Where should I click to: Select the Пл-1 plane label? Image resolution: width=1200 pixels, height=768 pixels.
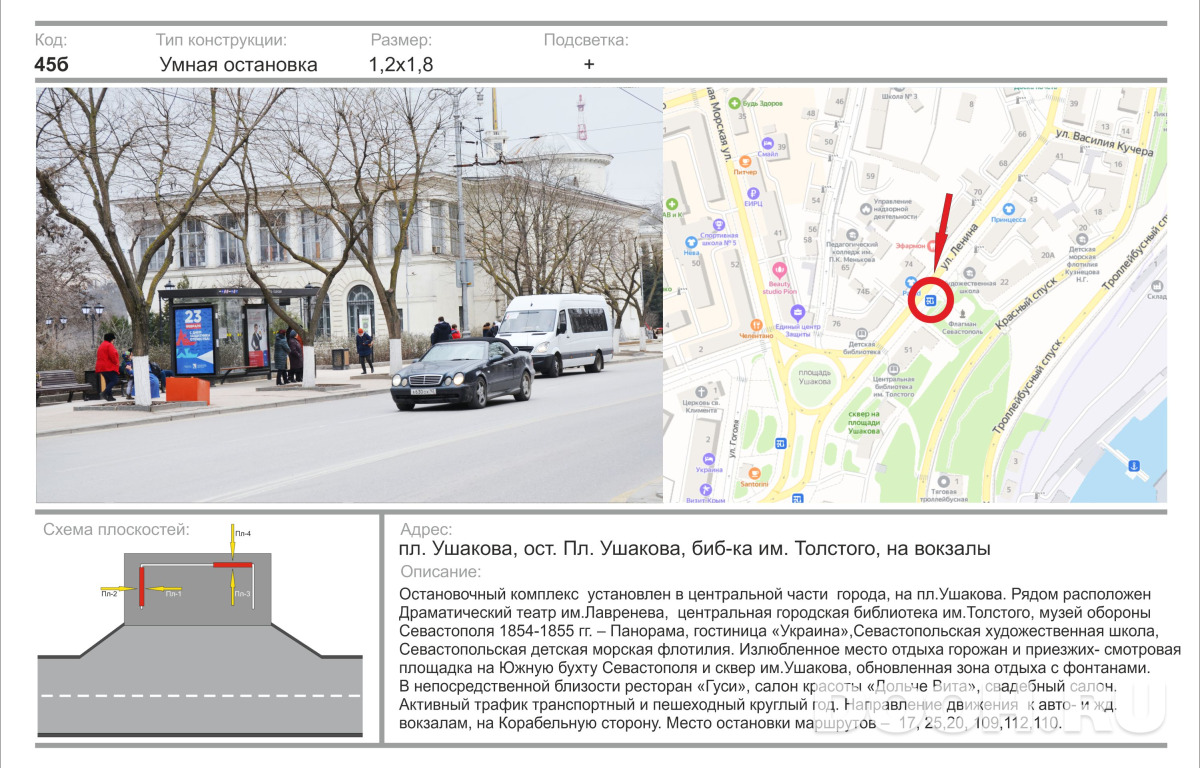[x=173, y=594]
